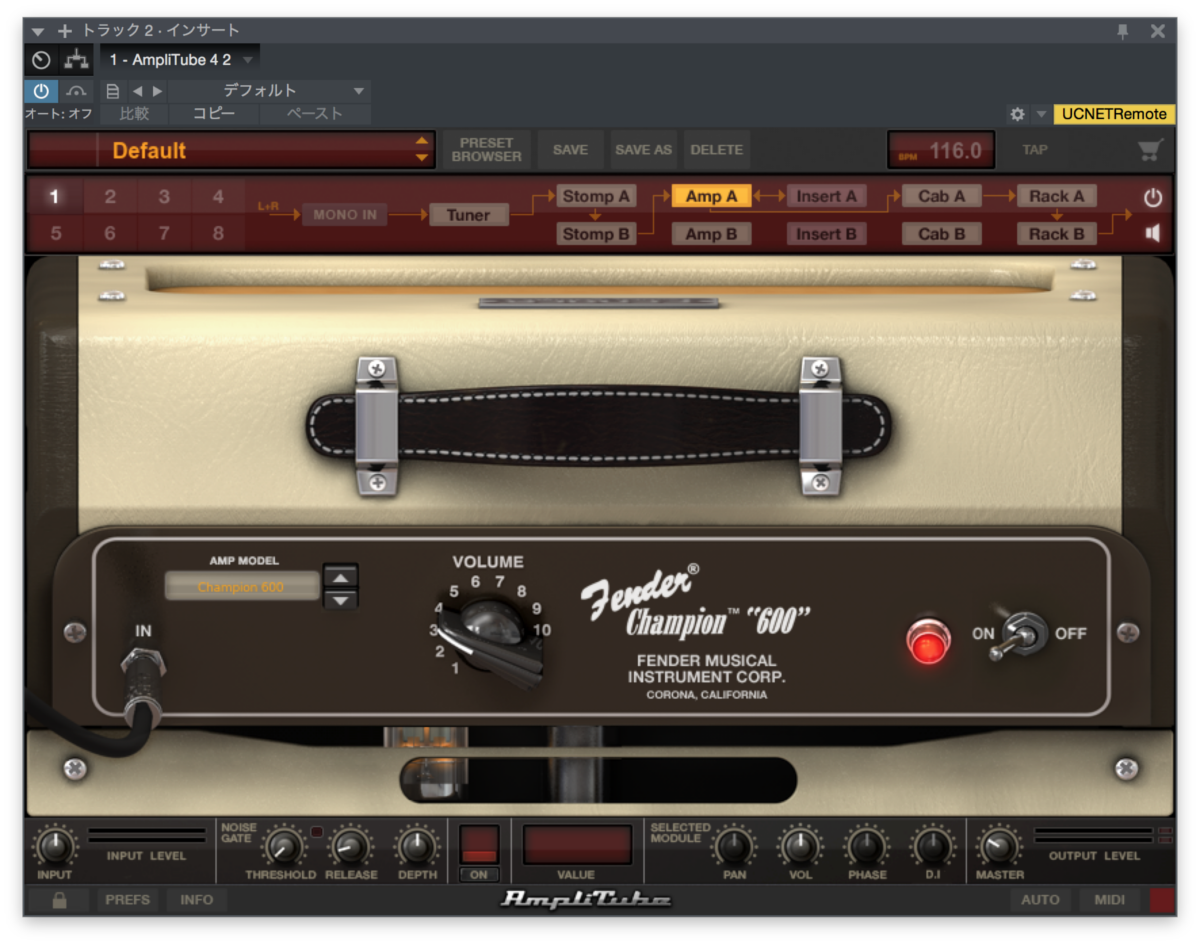The width and height of the screenshot is (1200, 945).
Task: Go to previous host preset arrow
Action: pos(137,91)
